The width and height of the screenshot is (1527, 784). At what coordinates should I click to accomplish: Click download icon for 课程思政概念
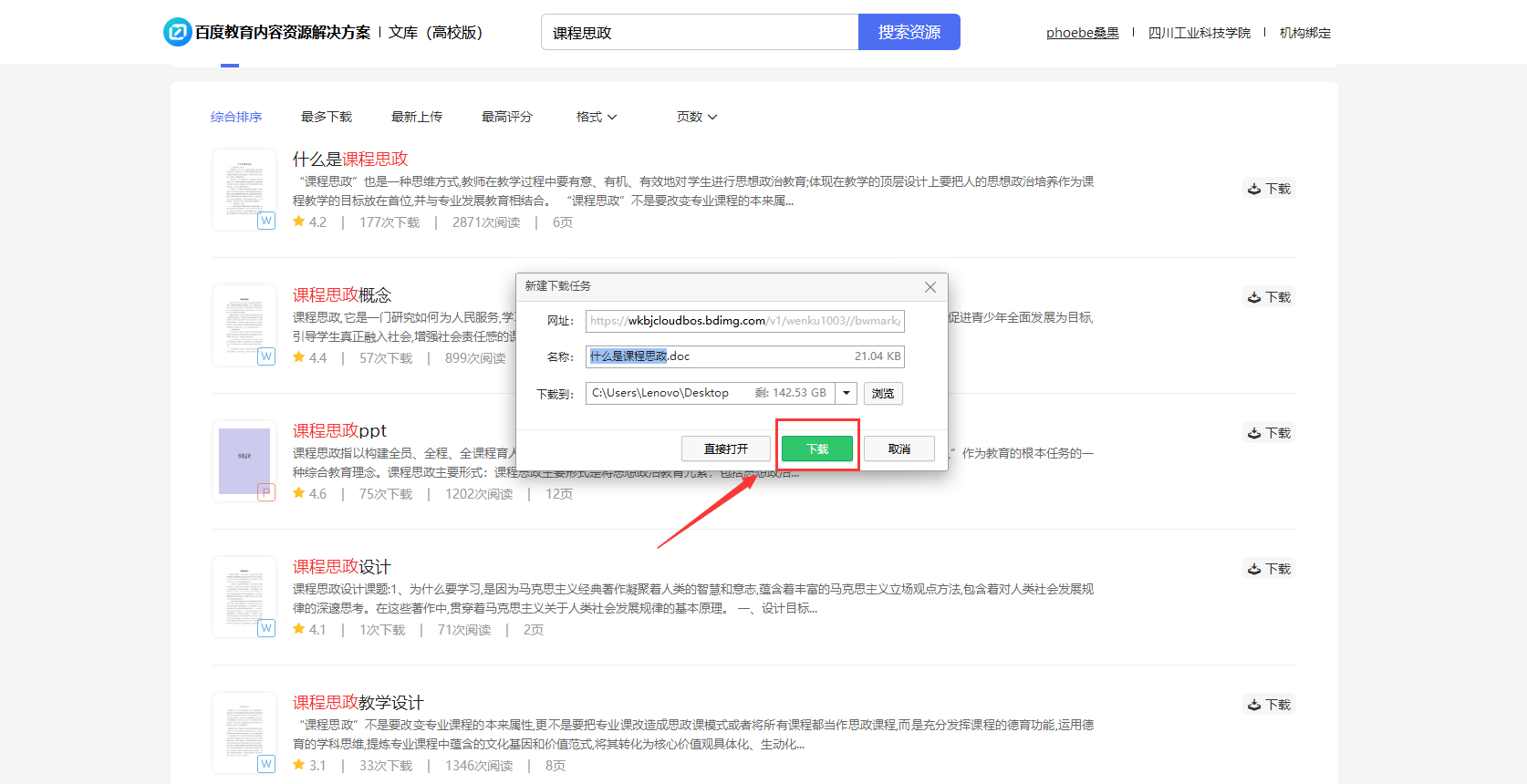pyautogui.click(x=1254, y=297)
